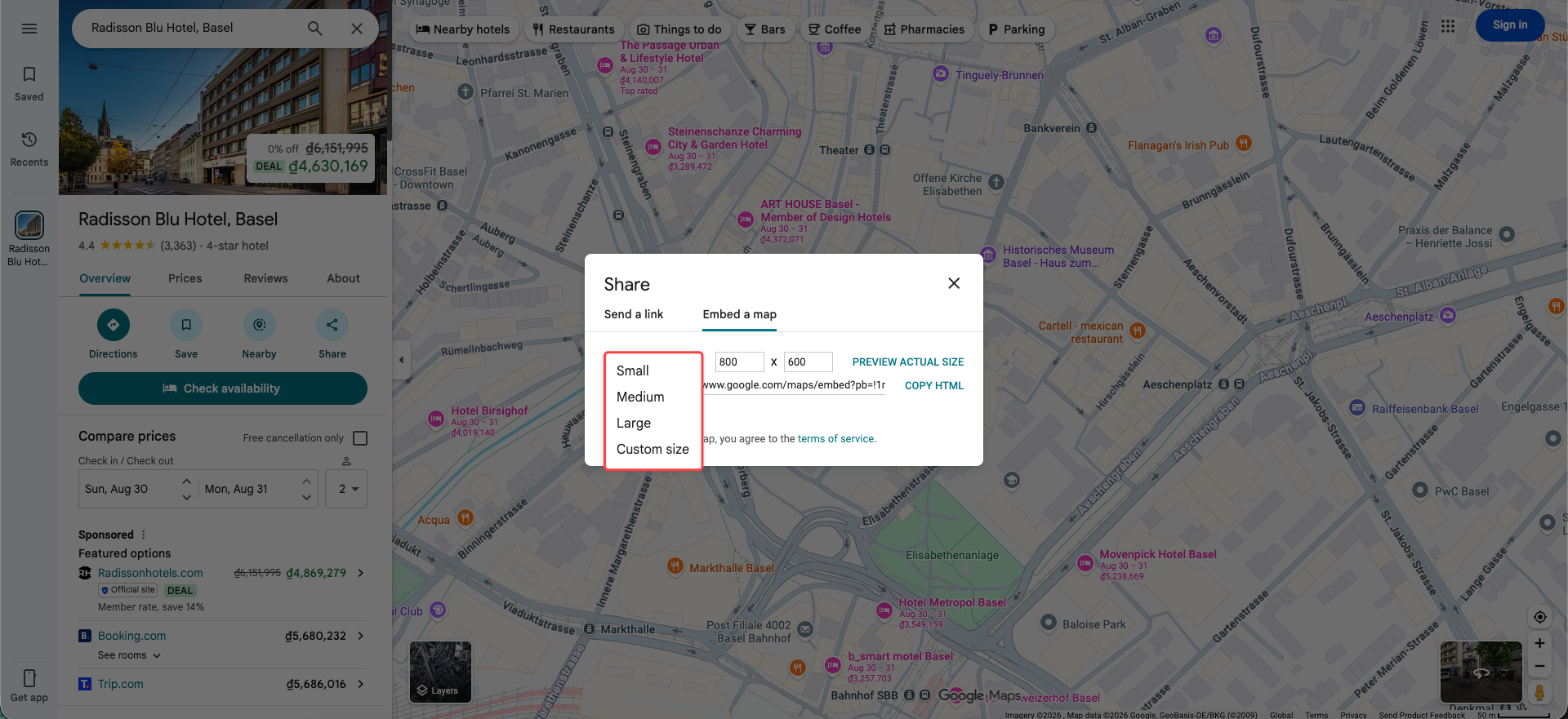Open the Reviews tab
The height and width of the screenshot is (719, 1568).
265,278
